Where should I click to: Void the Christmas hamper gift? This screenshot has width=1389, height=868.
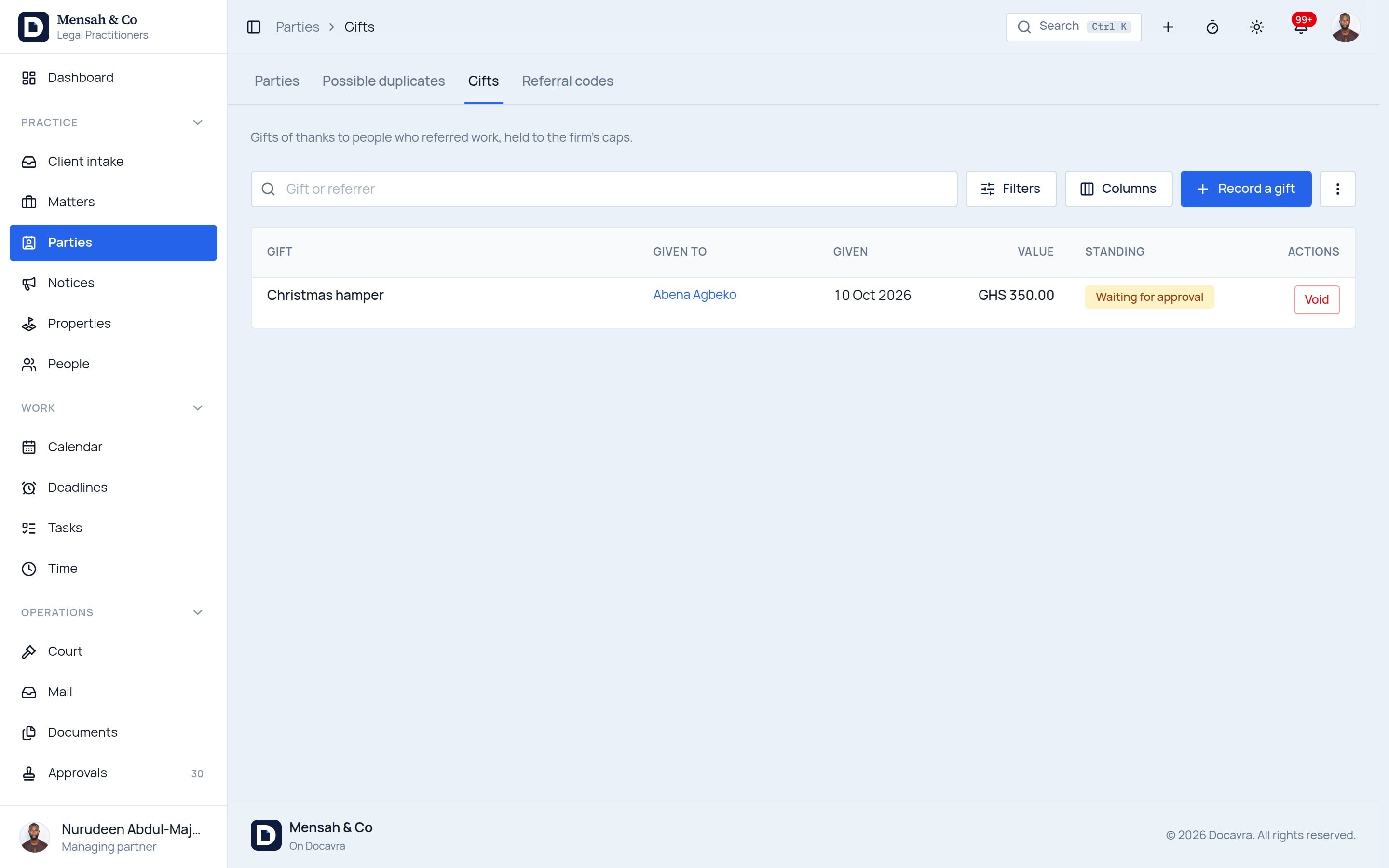pyautogui.click(x=1317, y=299)
